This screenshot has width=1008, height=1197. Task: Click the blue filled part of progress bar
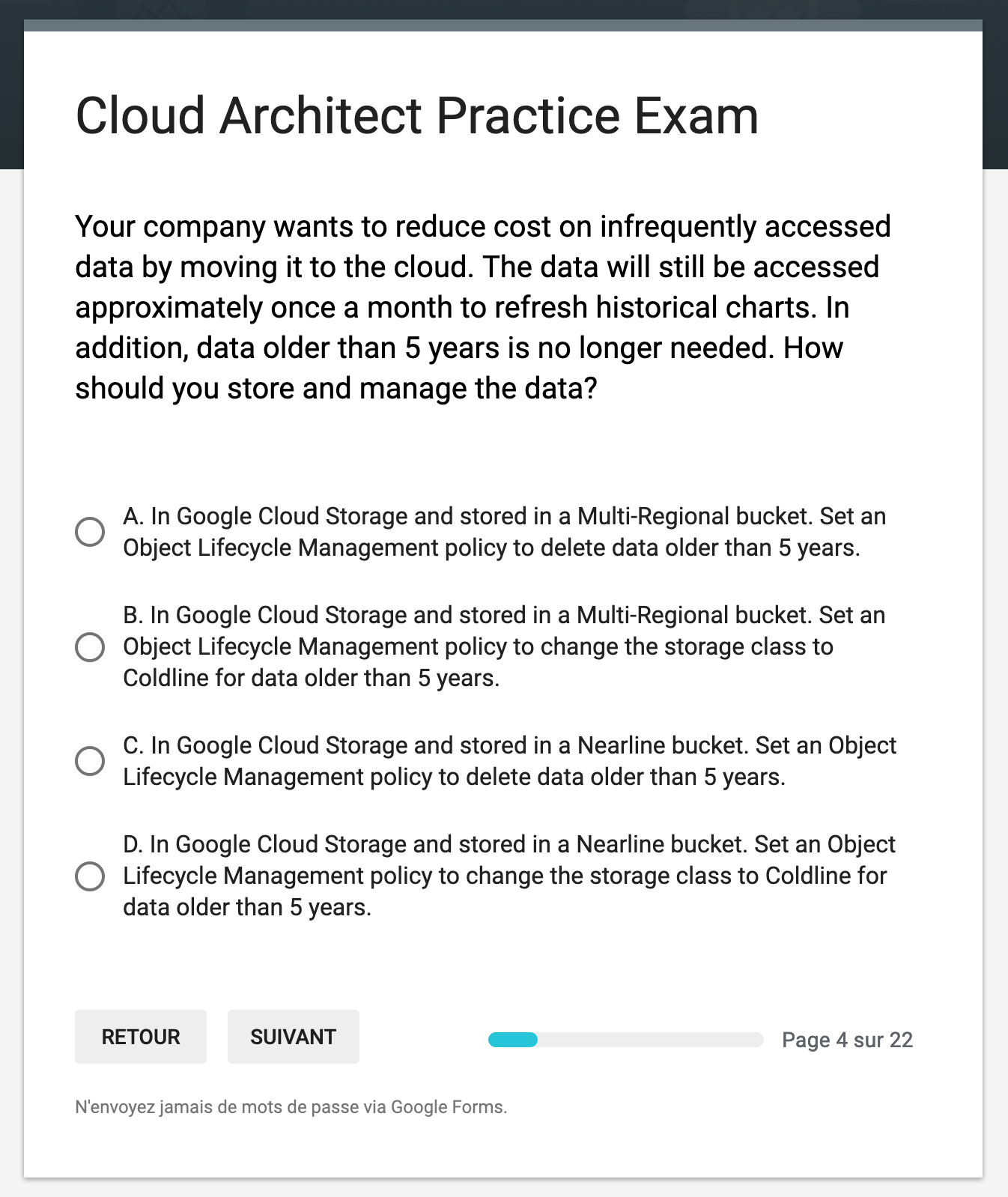click(x=513, y=1040)
